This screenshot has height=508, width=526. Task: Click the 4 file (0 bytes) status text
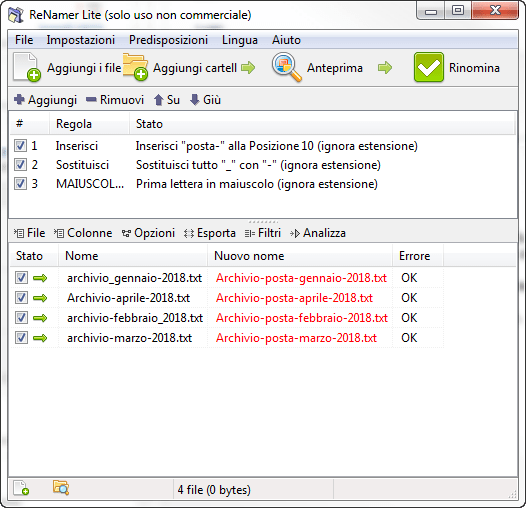[214, 490]
